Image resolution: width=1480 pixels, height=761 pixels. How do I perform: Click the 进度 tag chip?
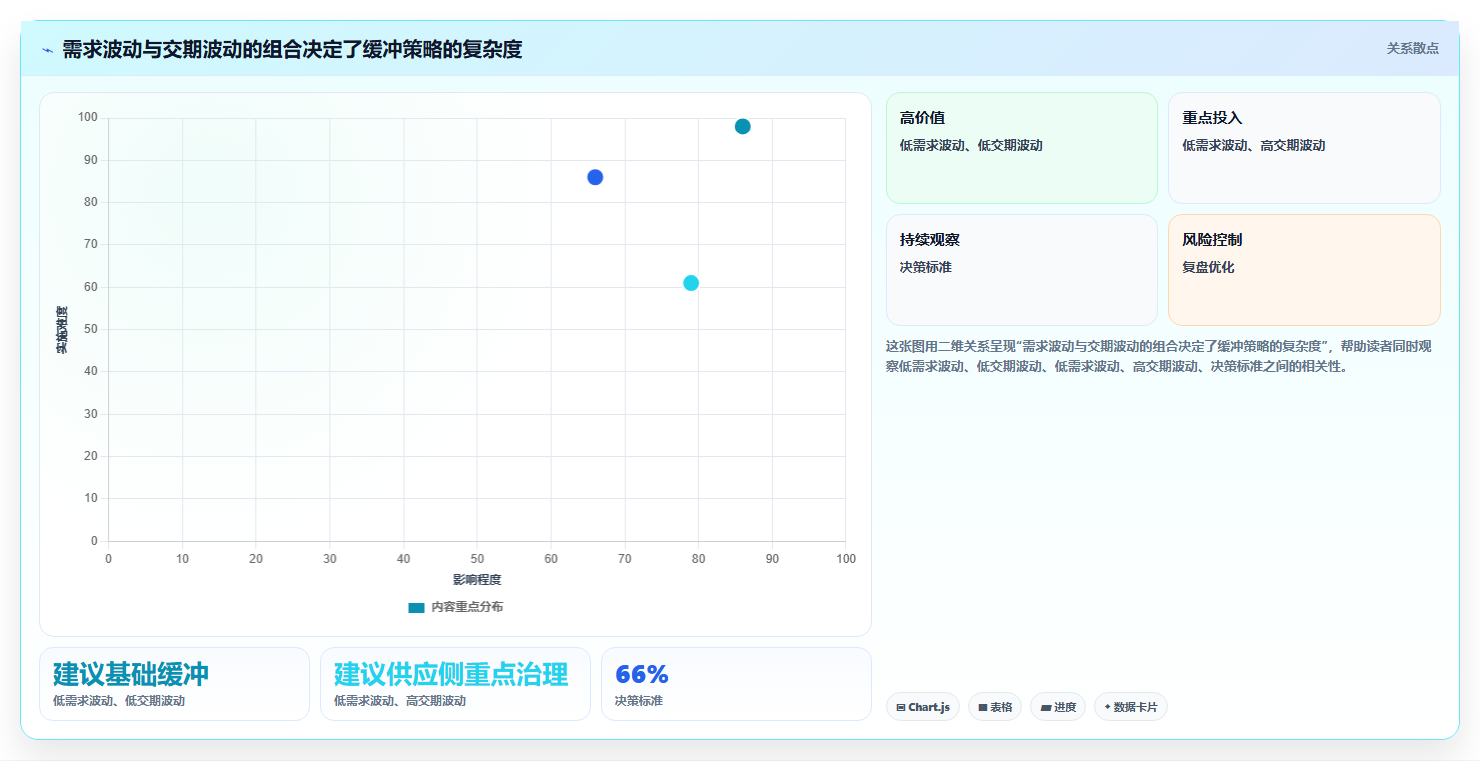click(1057, 707)
